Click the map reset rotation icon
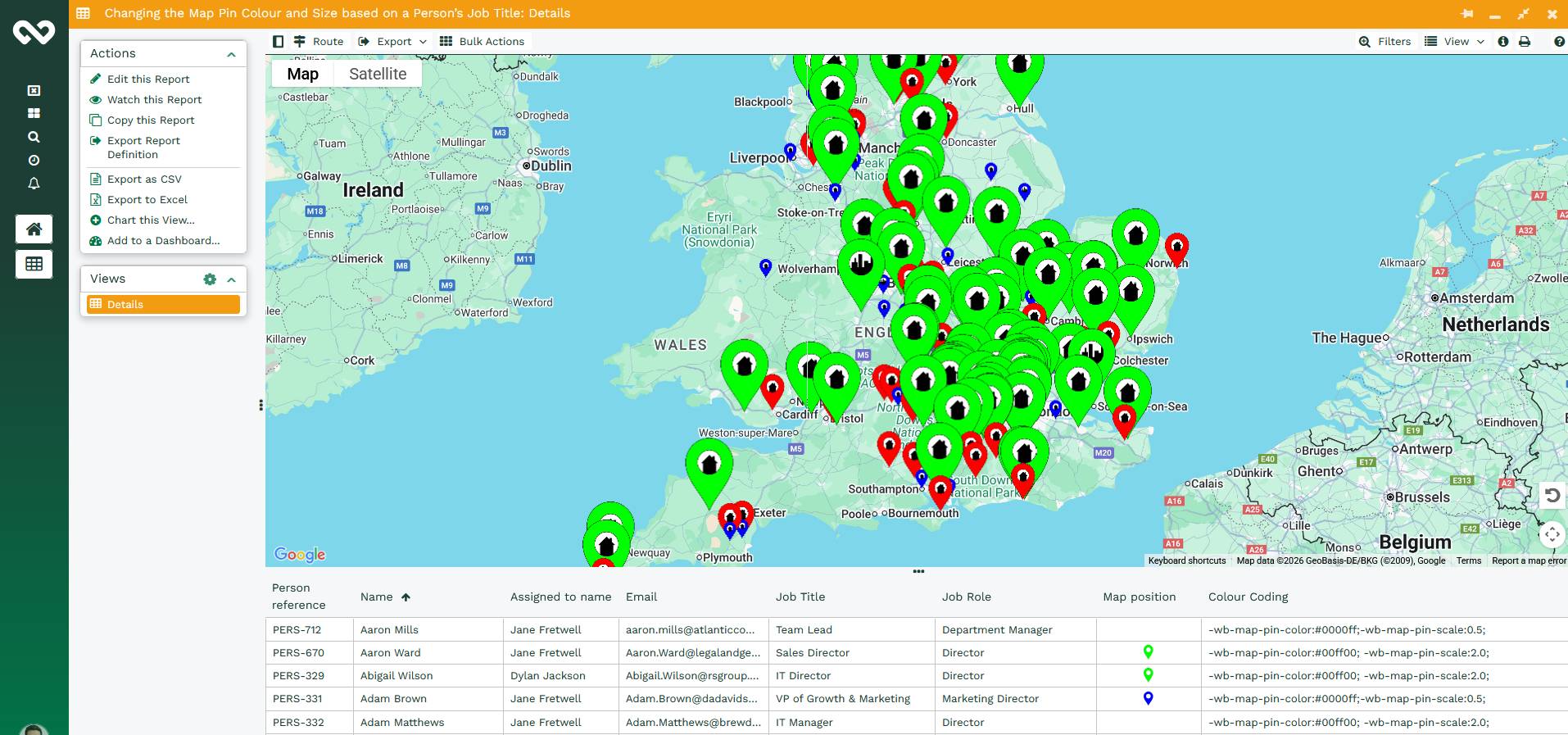This screenshot has height=735, width=1568. coord(1552,495)
